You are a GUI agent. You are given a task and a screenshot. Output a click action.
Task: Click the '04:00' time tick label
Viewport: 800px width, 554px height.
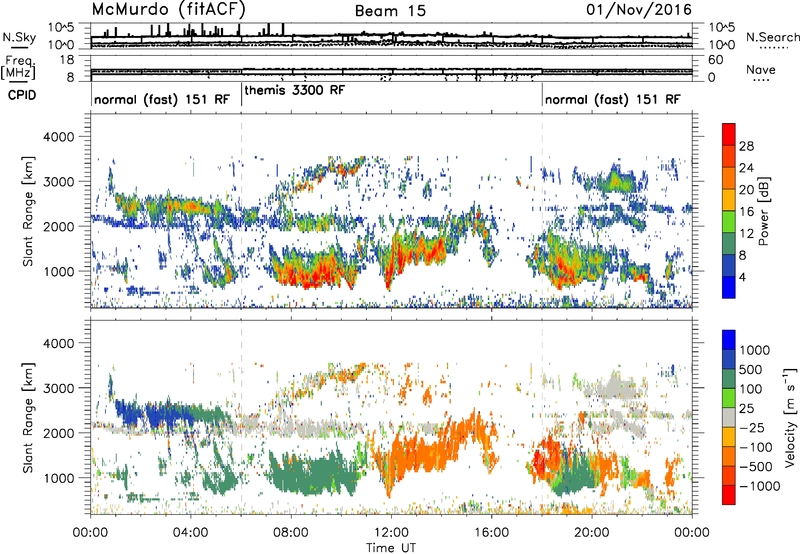point(190,533)
